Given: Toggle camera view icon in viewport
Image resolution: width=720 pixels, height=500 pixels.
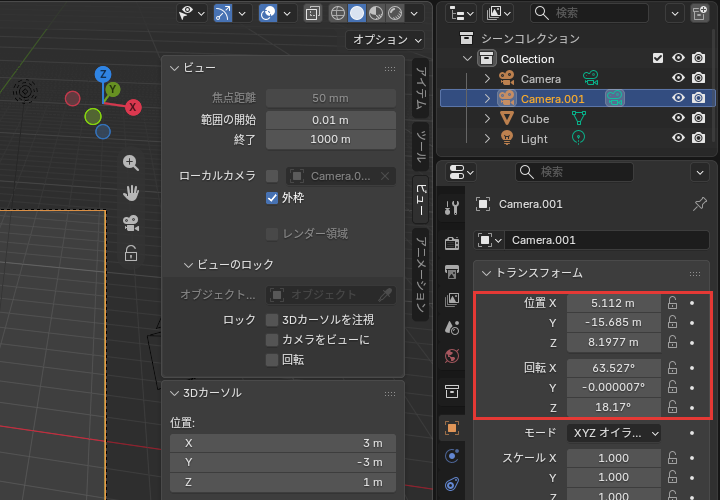Looking at the screenshot, I should 131,223.
